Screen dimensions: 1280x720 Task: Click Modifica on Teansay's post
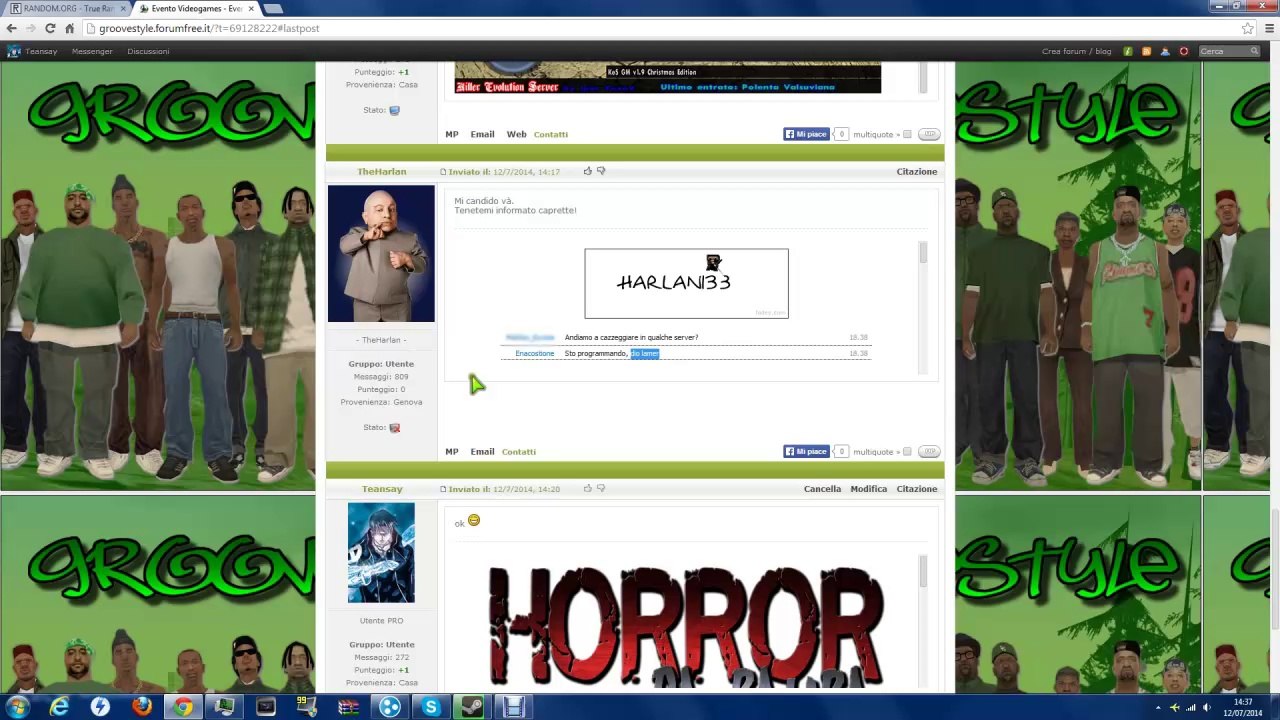[x=868, y=489]
